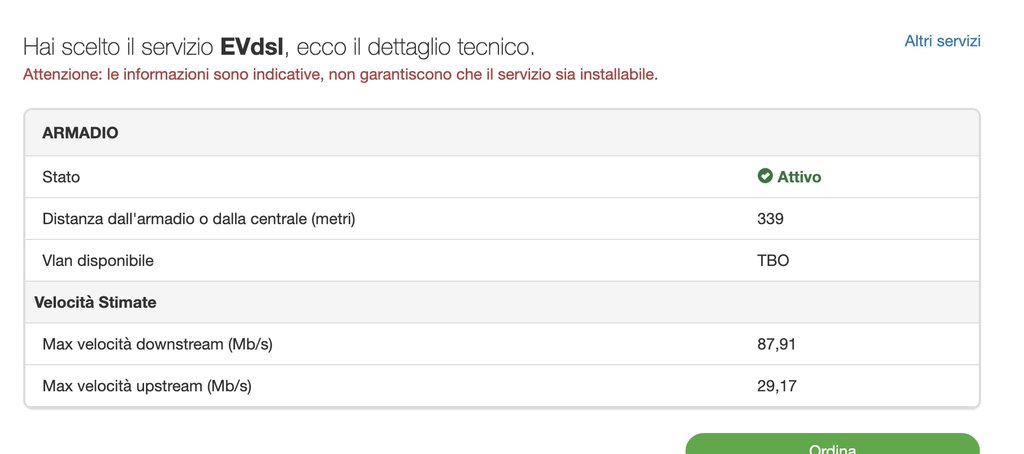Viewport: 1024px width, 454px height.
Task: Click the bold EVdsl service name
Action: [251, 47]
